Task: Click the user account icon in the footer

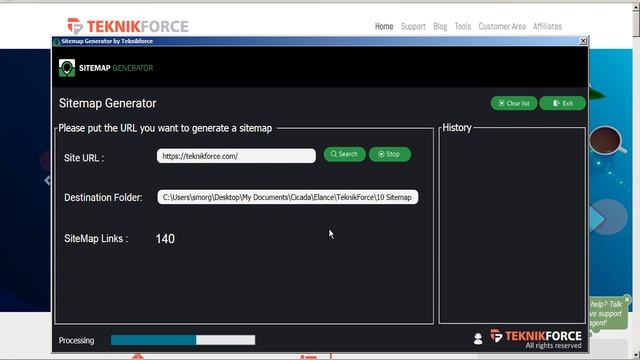Action: (x=478, y=338)
